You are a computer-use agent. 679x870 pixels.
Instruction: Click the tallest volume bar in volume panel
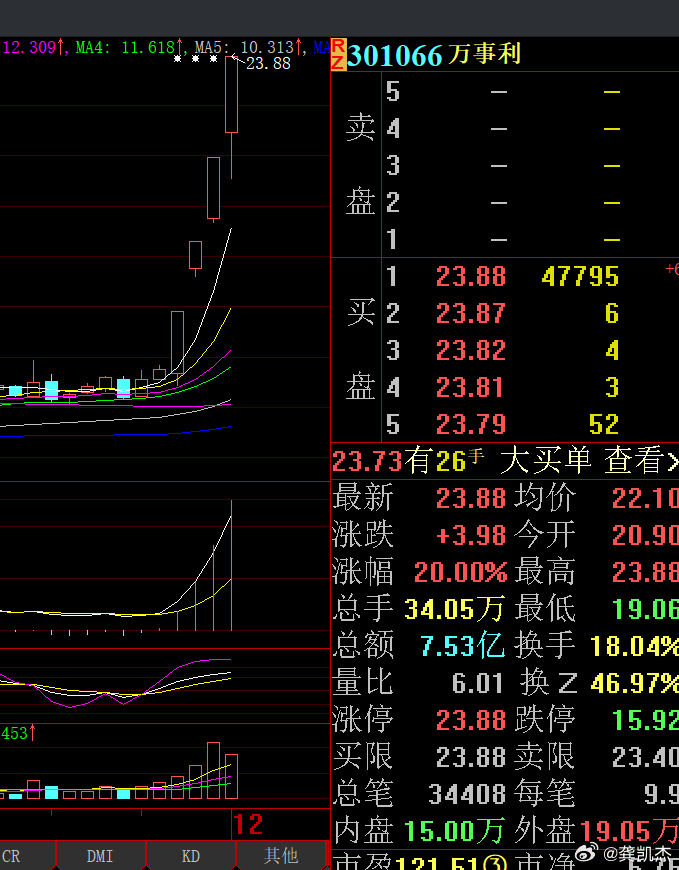click(x=213, y=770)
